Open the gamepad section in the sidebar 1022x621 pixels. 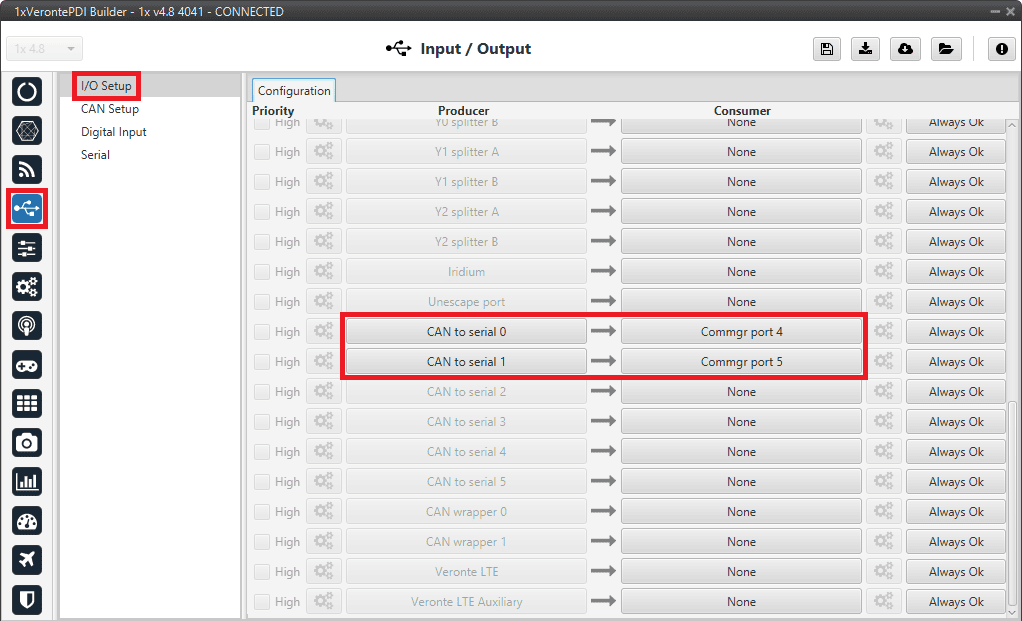pos(27,364)
